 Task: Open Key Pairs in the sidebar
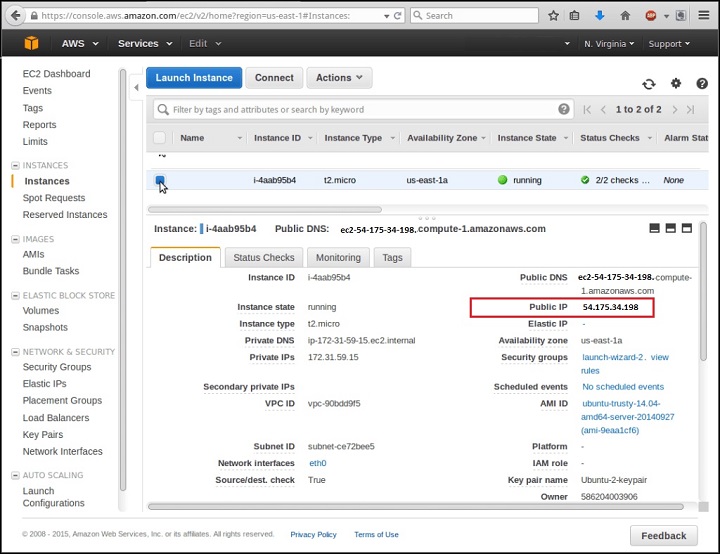point(43,435)
